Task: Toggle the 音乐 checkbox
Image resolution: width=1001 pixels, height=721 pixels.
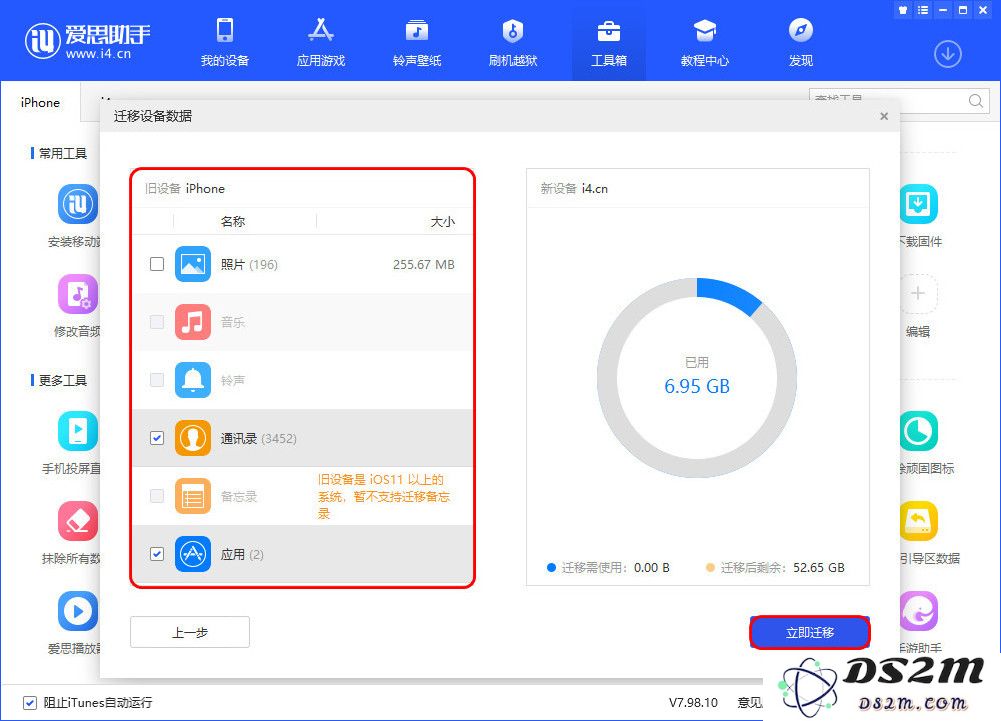Action: pos(156,322)
